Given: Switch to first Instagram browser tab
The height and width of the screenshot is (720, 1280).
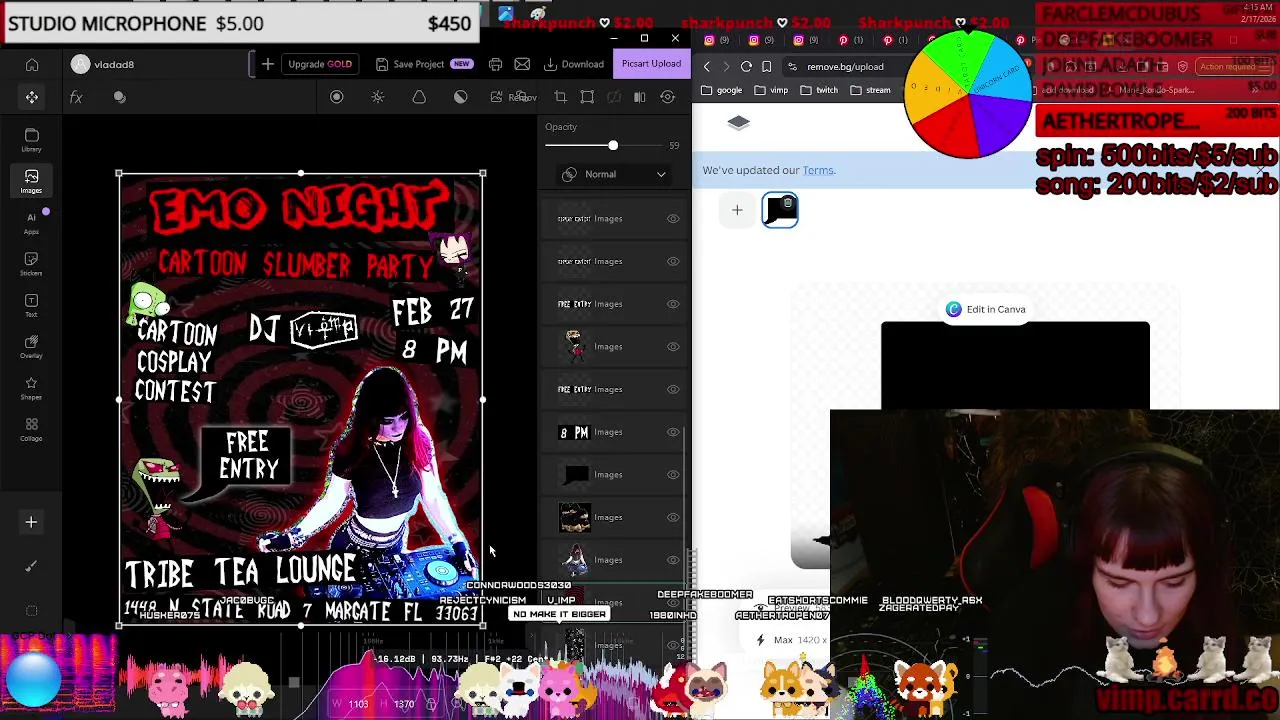Looking at the screenshot, I should (x=715, y=40).
